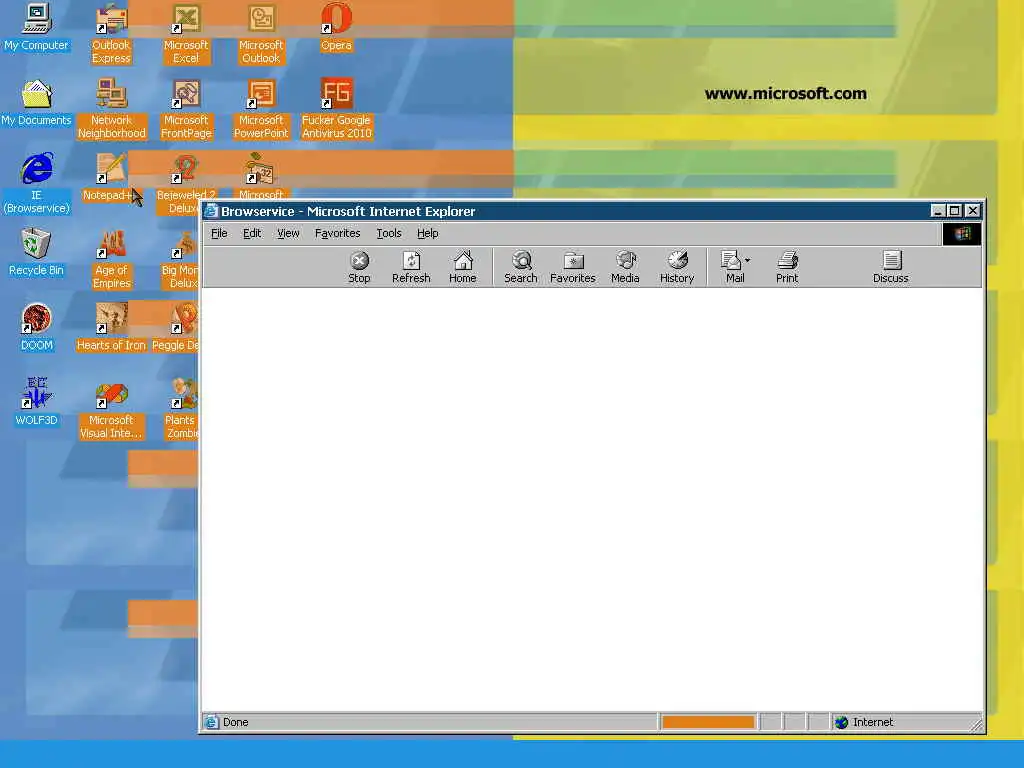Image resolution: width=1024 pixels, height=768 pixels.
Task: Open the Discuss toolbar button
Action: (x=891, y=267)
